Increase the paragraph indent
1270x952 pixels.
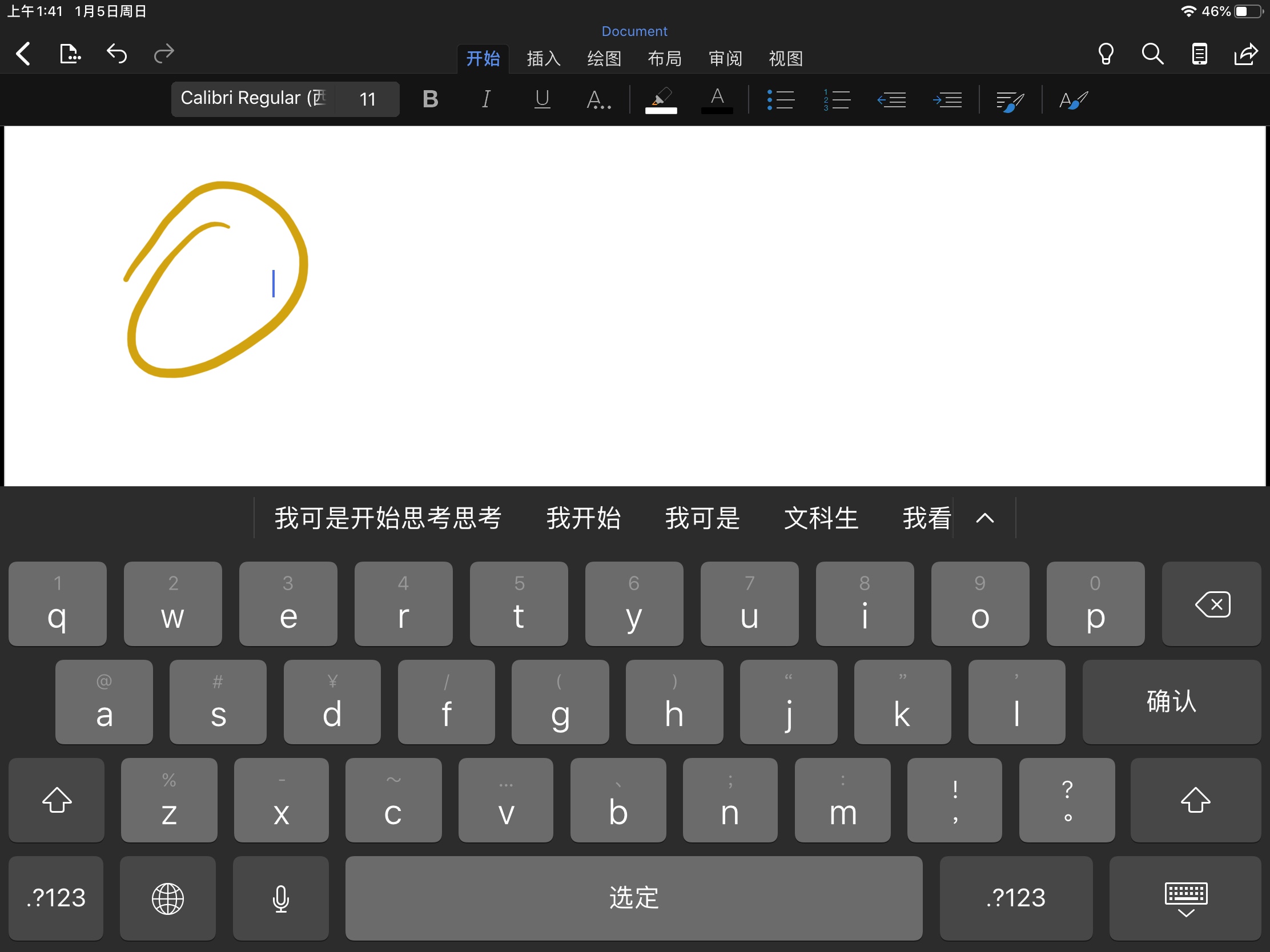[x=947, y=99]
